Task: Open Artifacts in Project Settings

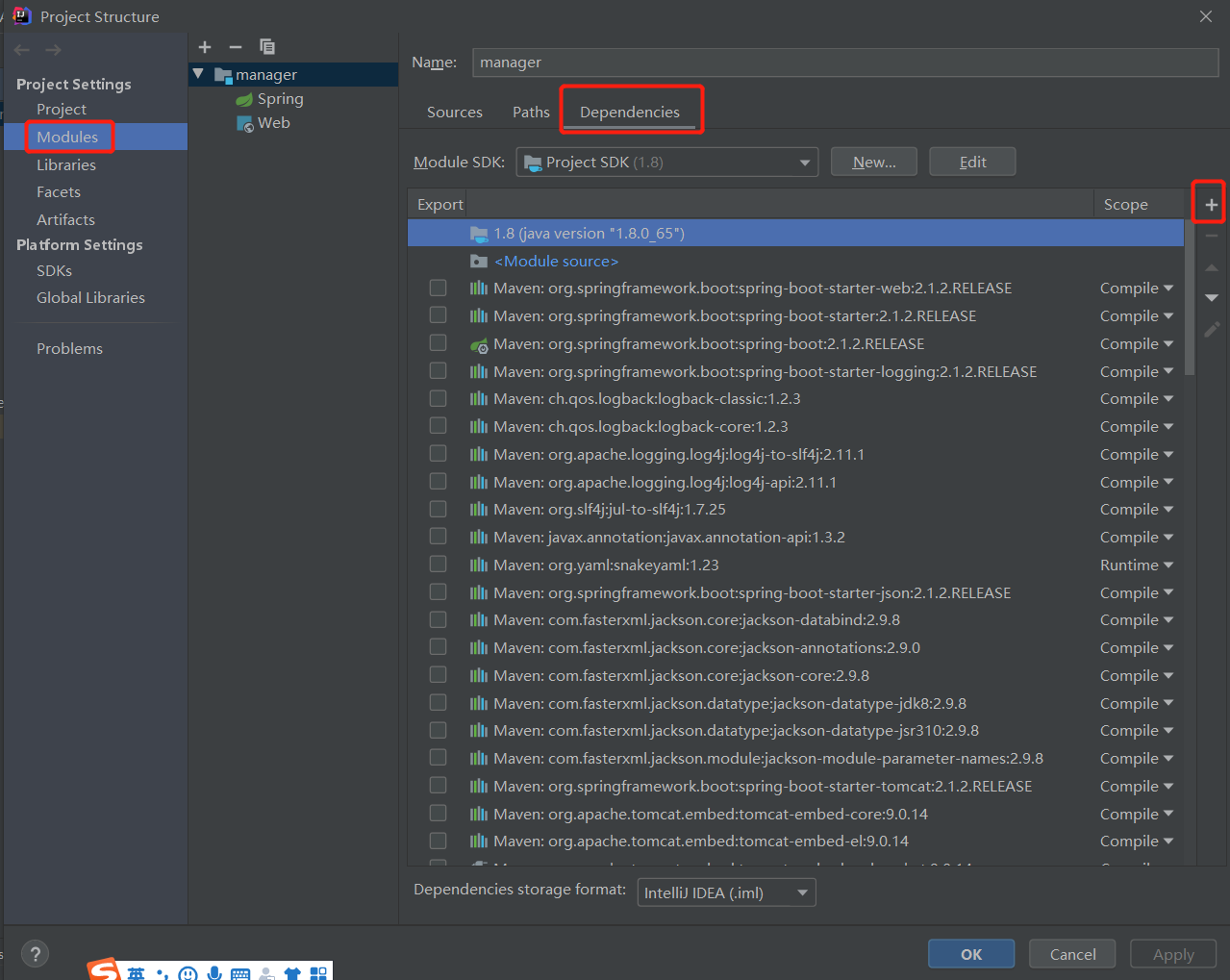Action: [x=65, y=220]
